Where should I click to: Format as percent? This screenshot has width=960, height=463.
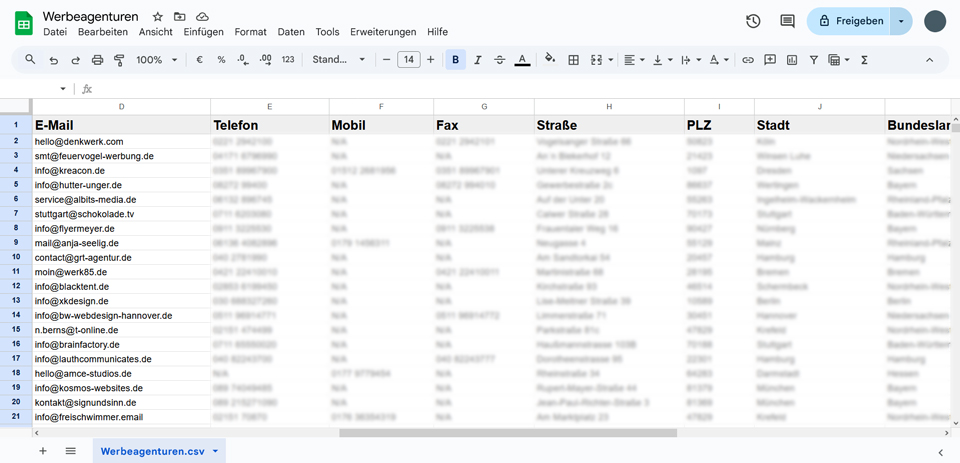point(221,60)
